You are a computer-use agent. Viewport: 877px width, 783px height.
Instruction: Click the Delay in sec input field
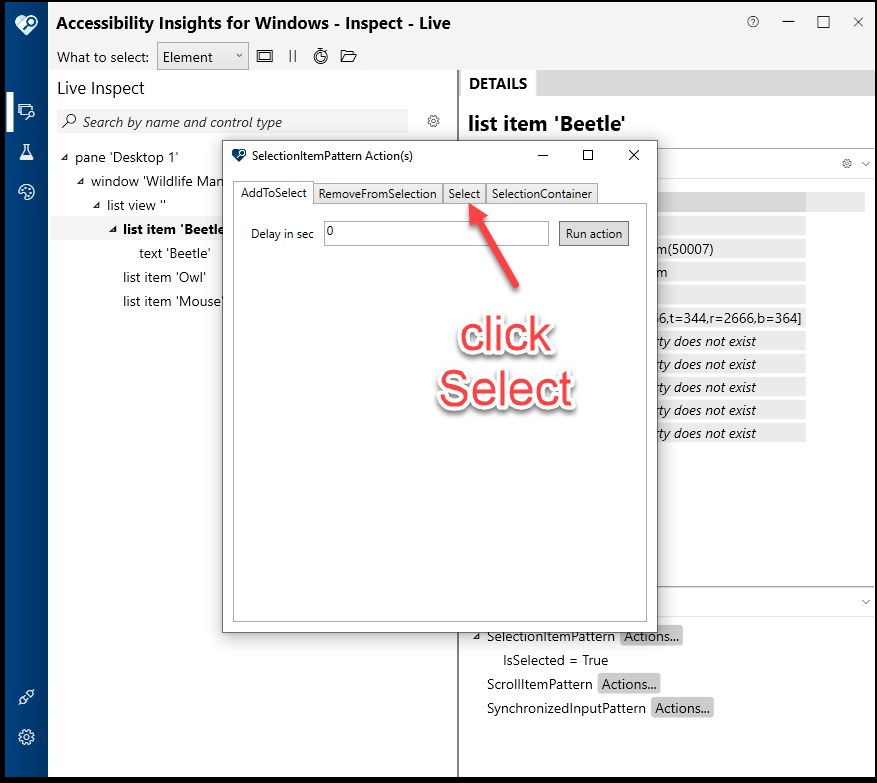436,233
